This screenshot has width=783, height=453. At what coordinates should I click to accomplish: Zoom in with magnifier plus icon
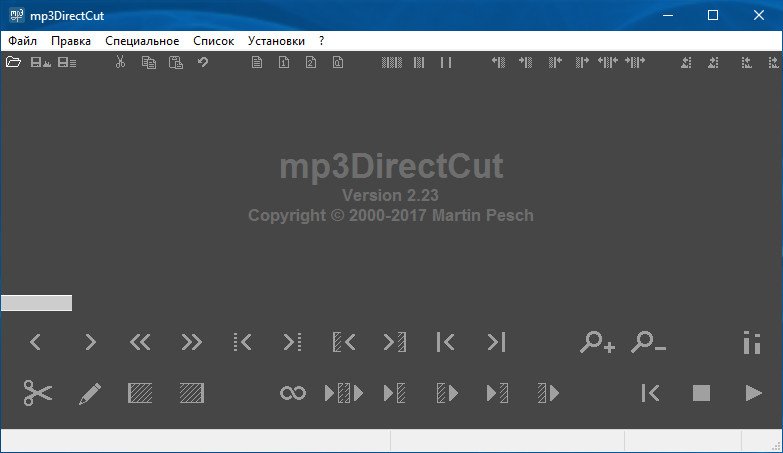coord(597,342)
